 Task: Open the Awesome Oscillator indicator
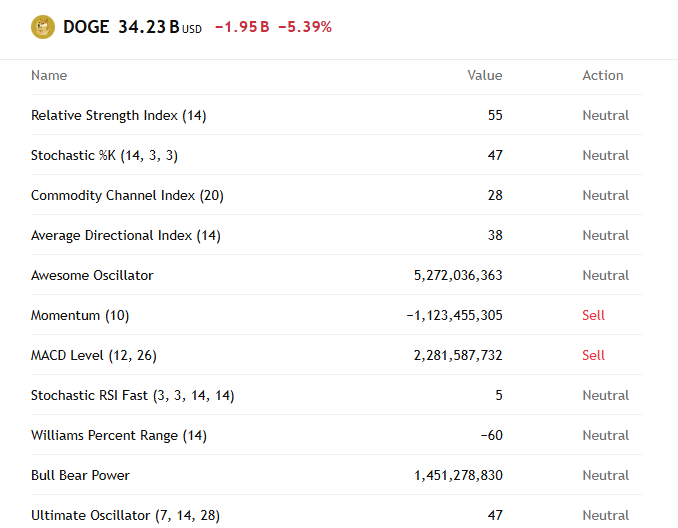pyautogui.click(x=337, y=275)
